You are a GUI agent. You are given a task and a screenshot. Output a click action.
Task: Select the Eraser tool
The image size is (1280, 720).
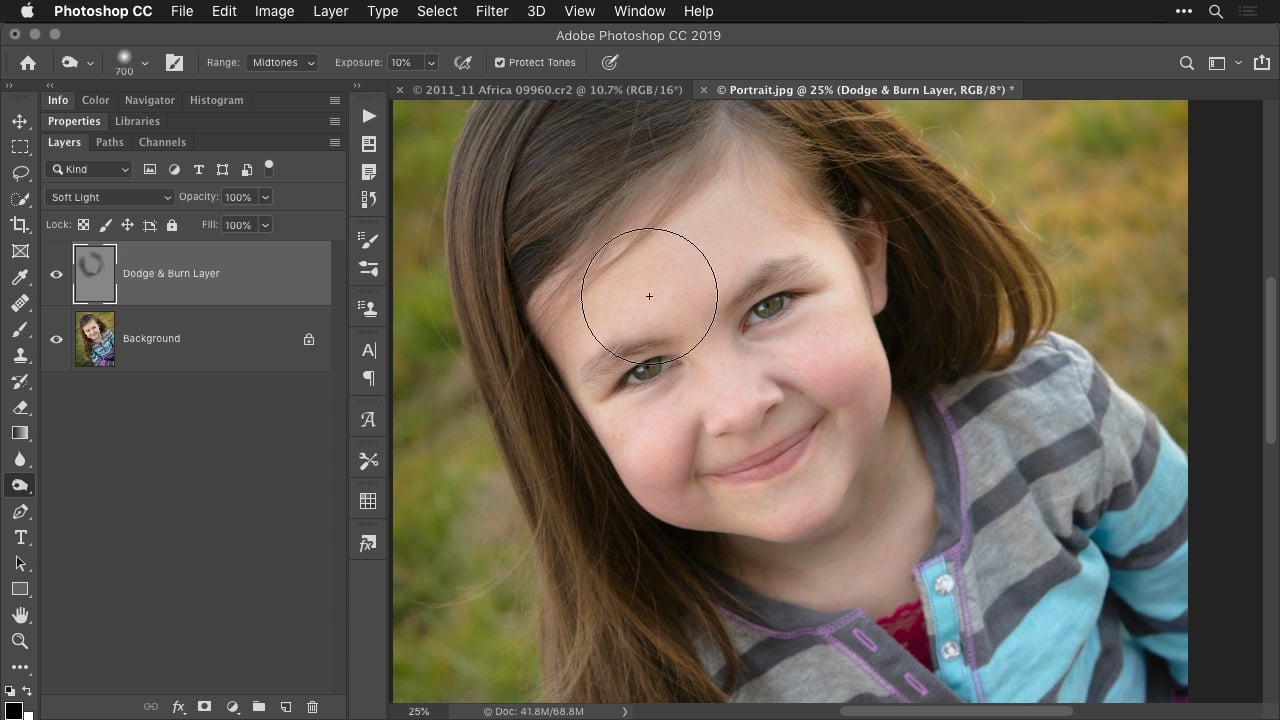point(20,407)
